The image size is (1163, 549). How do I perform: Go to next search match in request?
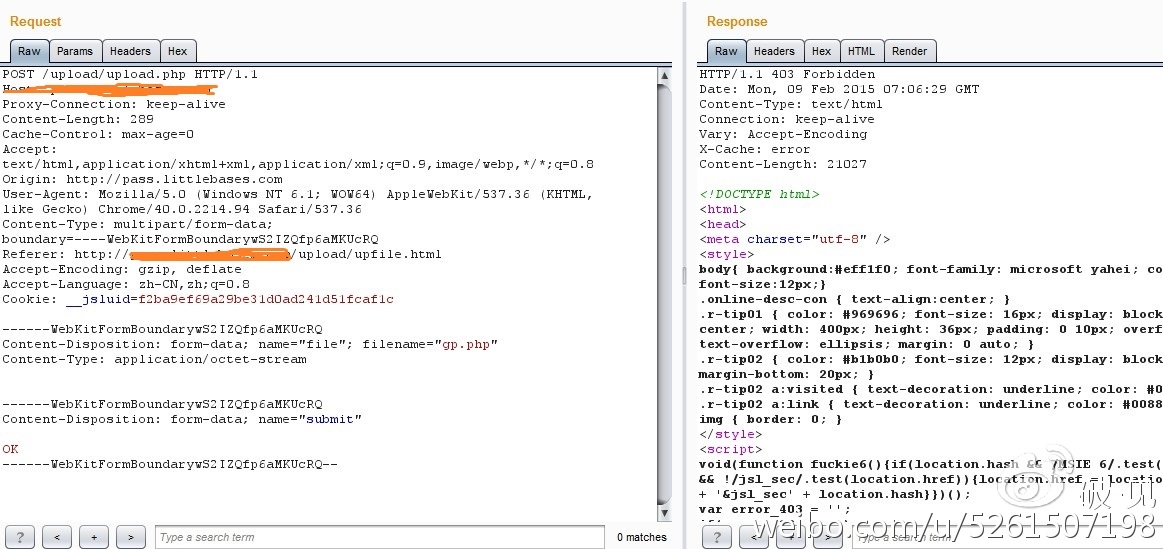(x=130, y=537)
